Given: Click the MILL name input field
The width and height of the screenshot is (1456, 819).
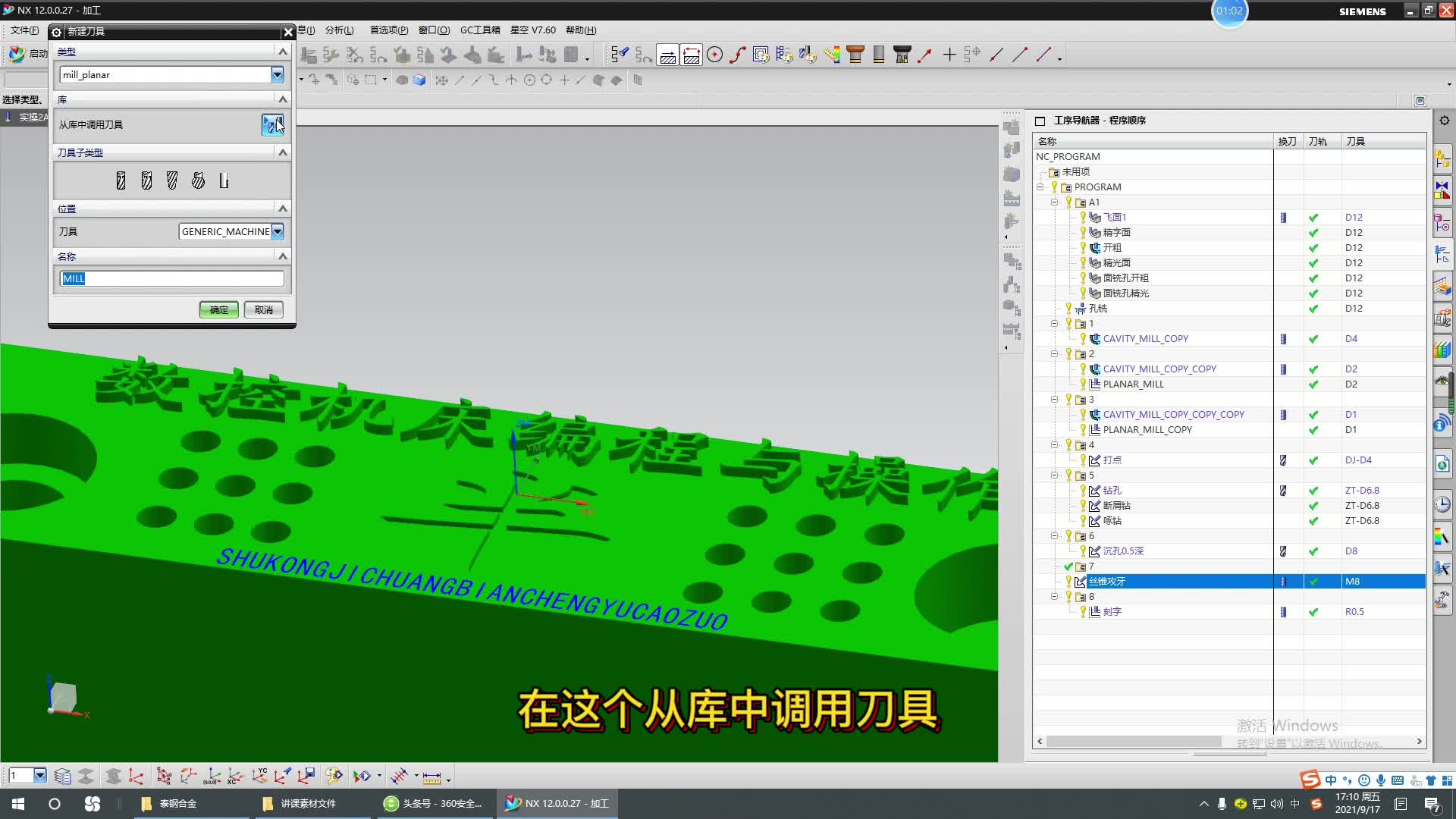Looking at the screenshot, I should pos(172,279).
